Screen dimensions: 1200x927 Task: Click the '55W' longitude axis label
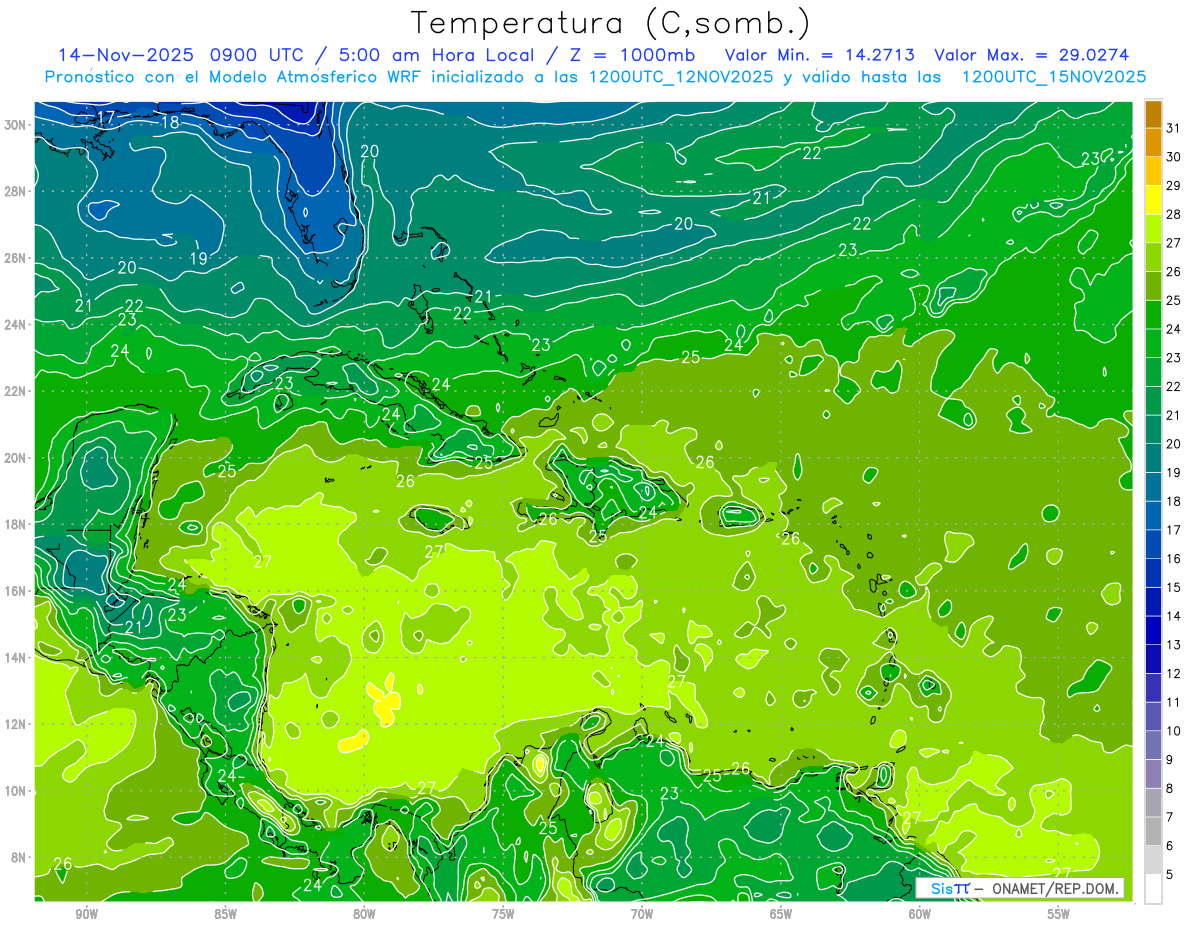(x=1059, y=914)
